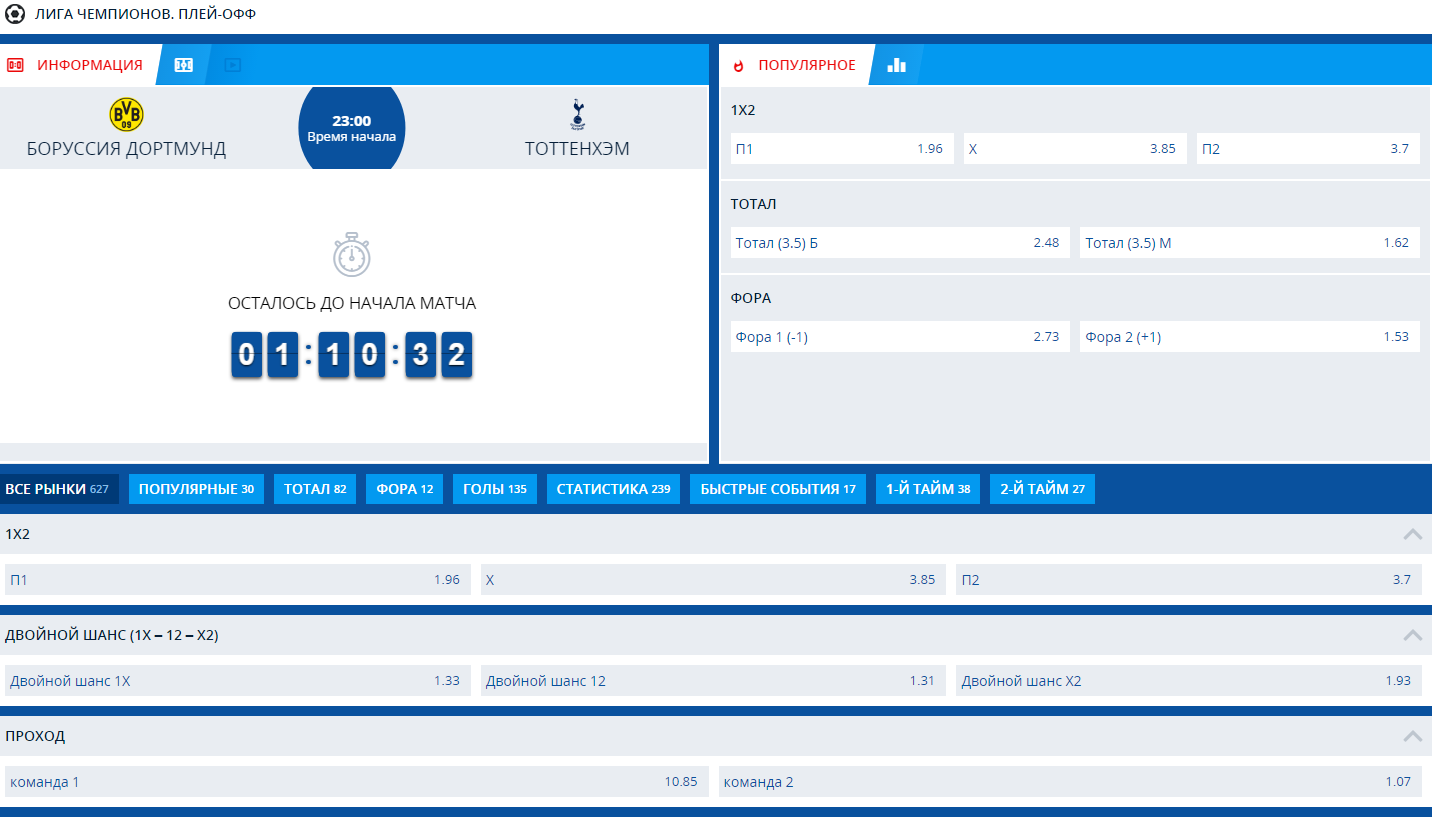Click the stopwatch icon above countdown
This screenshot has width=1432, height=817.
tap(352, 255)
